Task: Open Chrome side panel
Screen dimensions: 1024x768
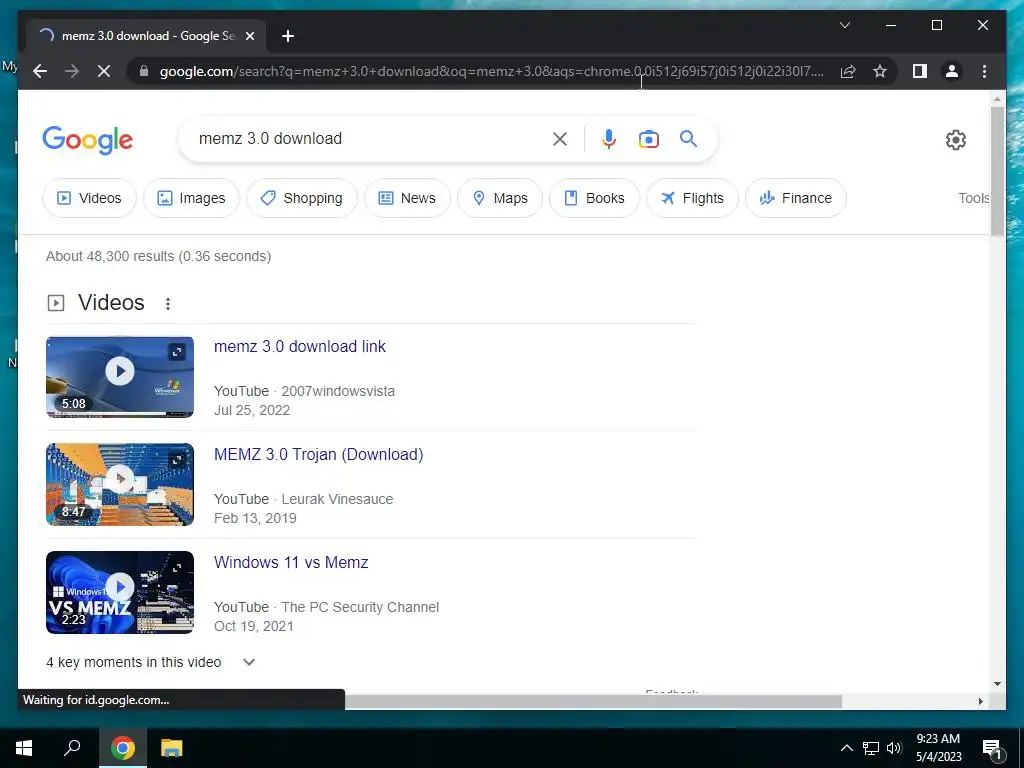Action: pos(920,71)
